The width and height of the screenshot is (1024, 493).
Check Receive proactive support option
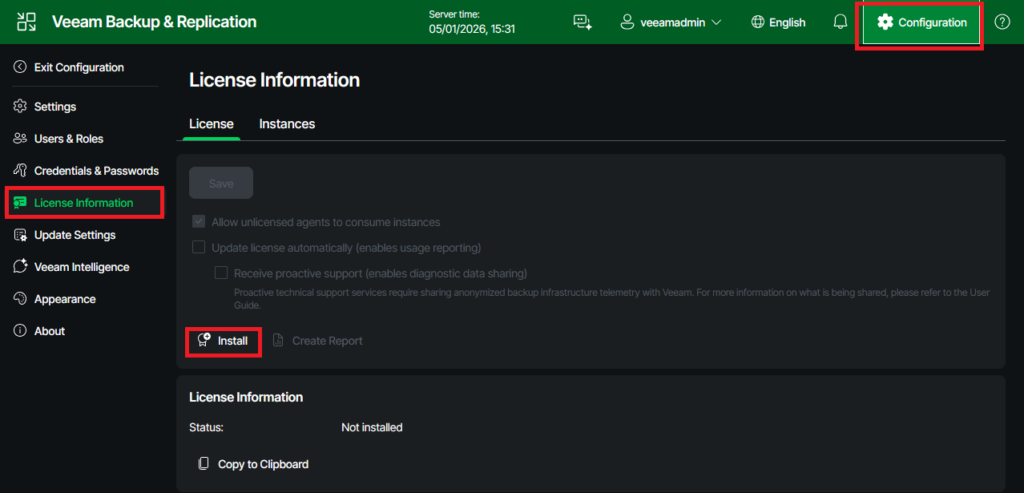coord(222,273)
